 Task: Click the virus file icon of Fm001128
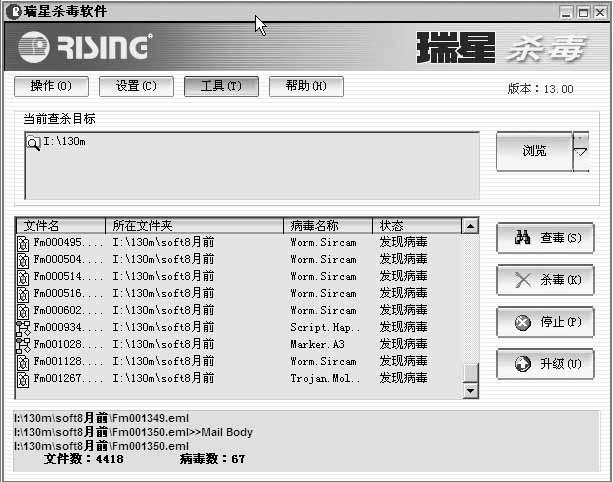23,362
